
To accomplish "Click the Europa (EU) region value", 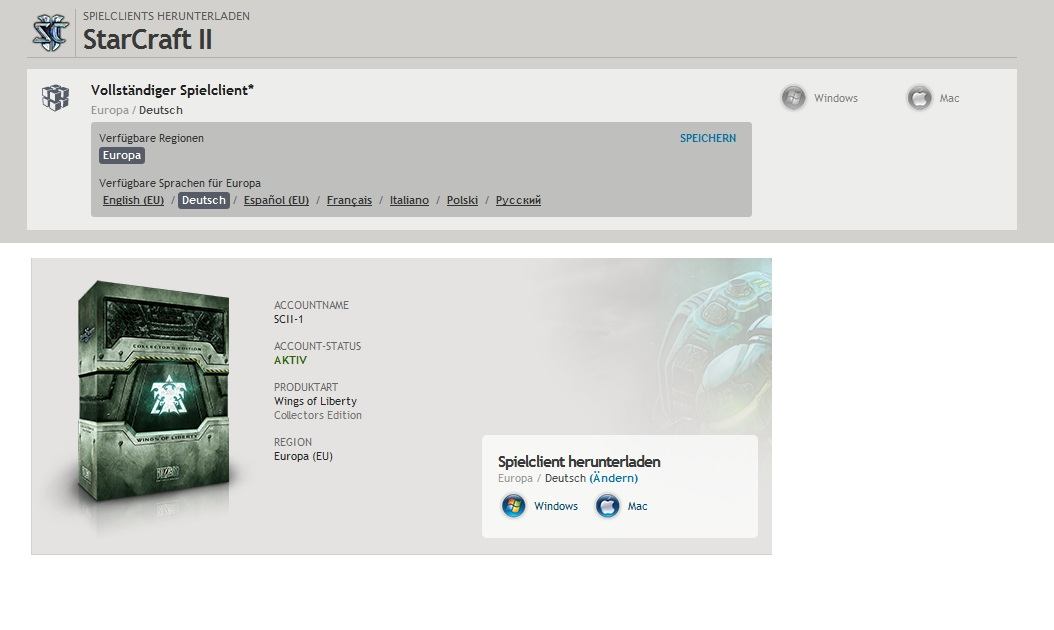I will click(303, 457).
